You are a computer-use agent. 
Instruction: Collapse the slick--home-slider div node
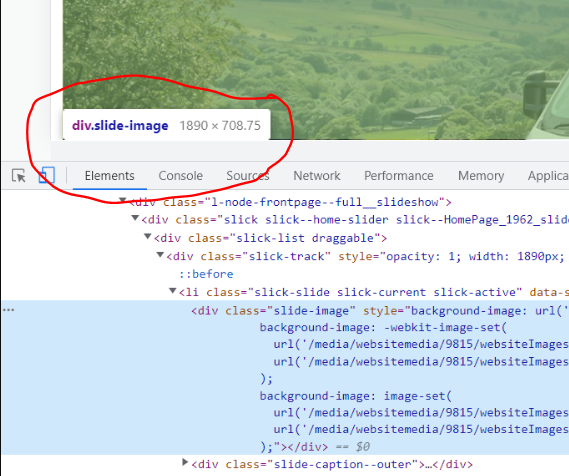tap(135, 218)
